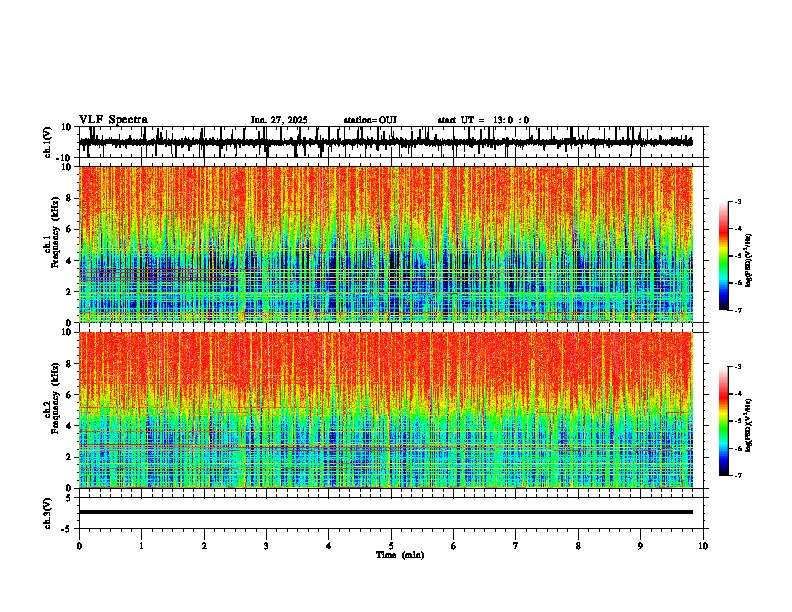Click the ch.1 spectrogram "2" kHz tick label

point(69,292)
